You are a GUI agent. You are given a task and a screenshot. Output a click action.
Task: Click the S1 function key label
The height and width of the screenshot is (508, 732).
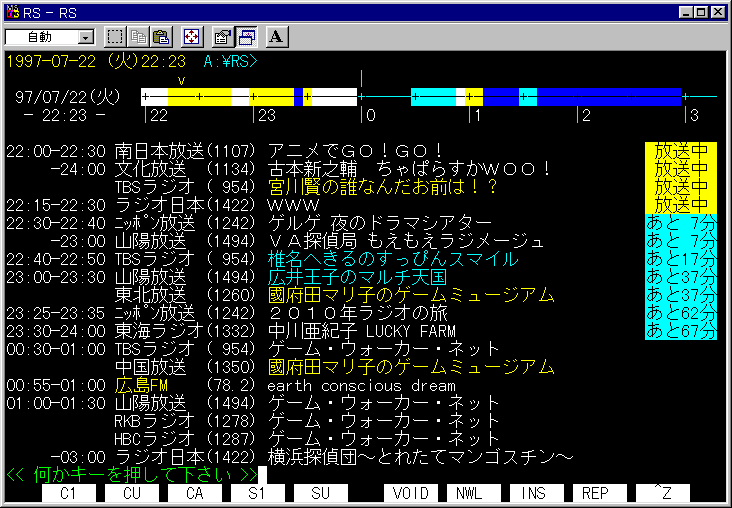pyautogui.click(x=258, y=493)
